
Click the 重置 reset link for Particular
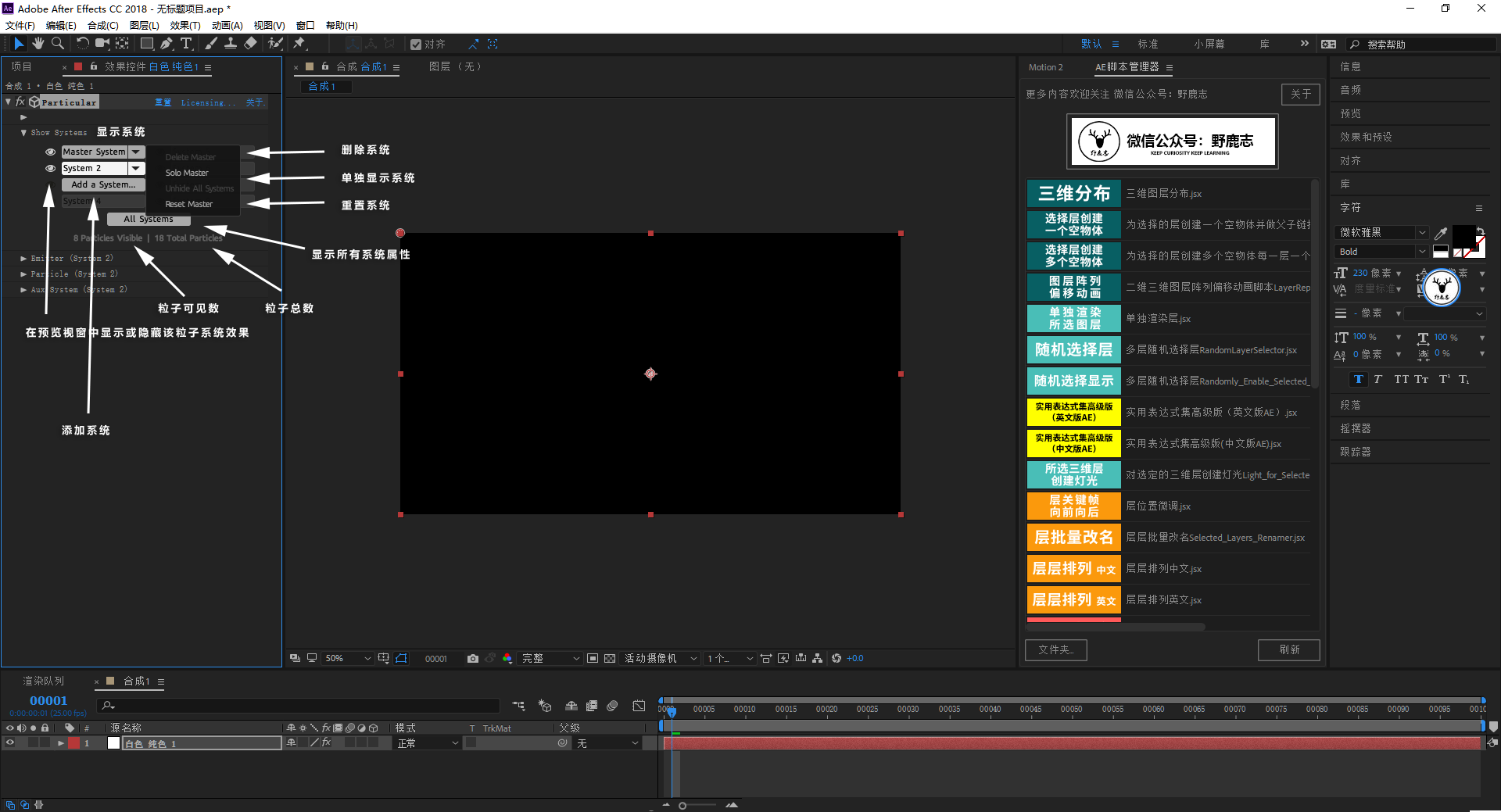point(163,102)
